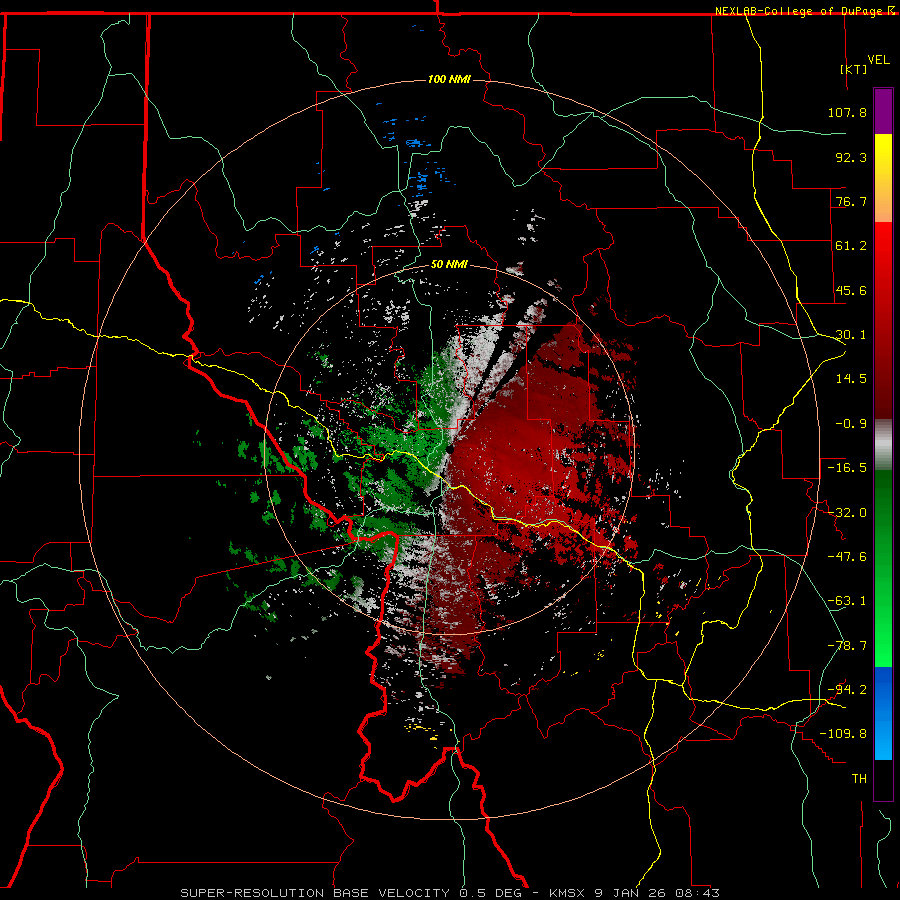Click the blue segment of the color bar
The image size is (900, 900).
point(883,713)
